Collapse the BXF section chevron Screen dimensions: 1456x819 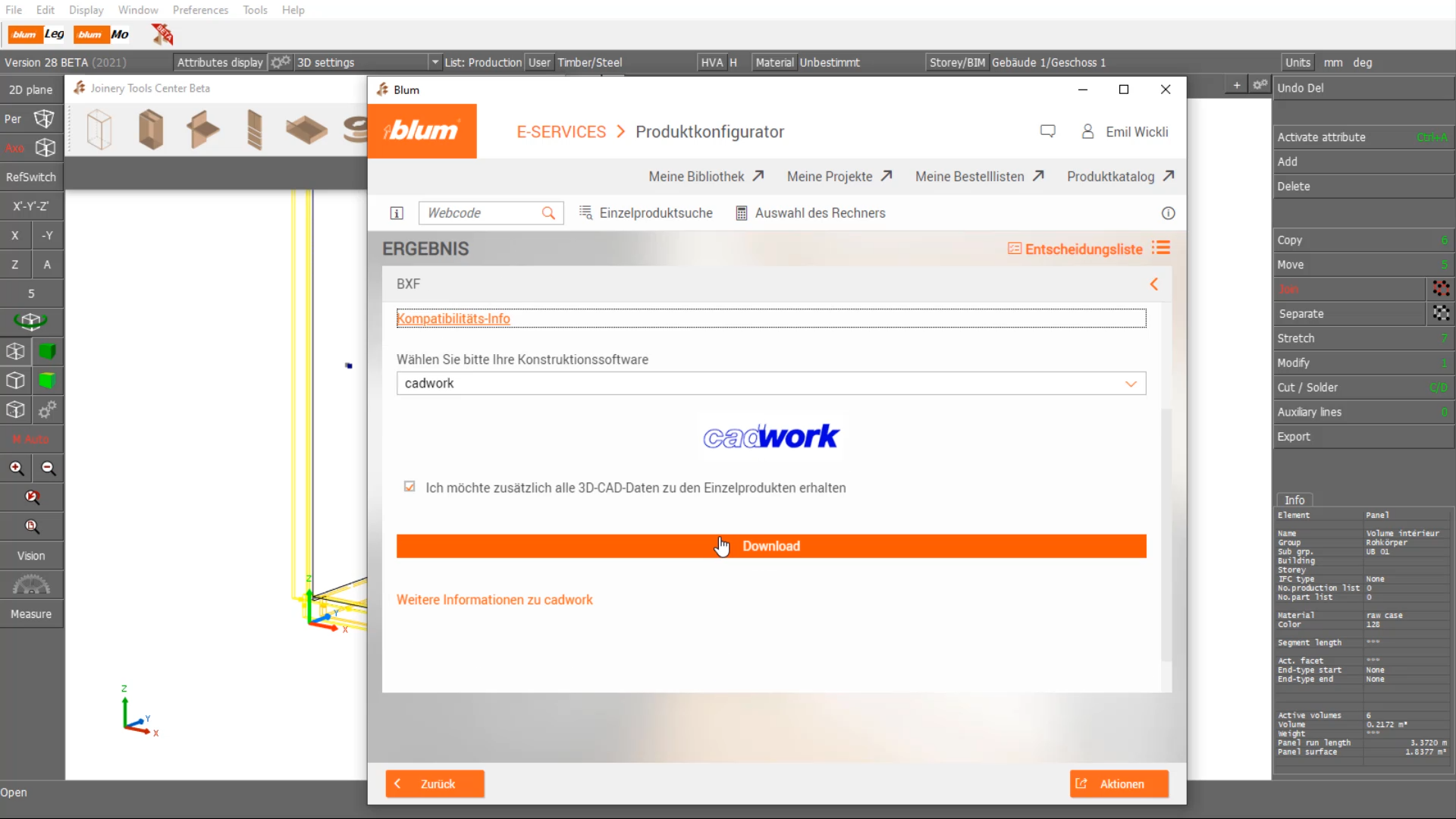click(x=1153, y=284)
